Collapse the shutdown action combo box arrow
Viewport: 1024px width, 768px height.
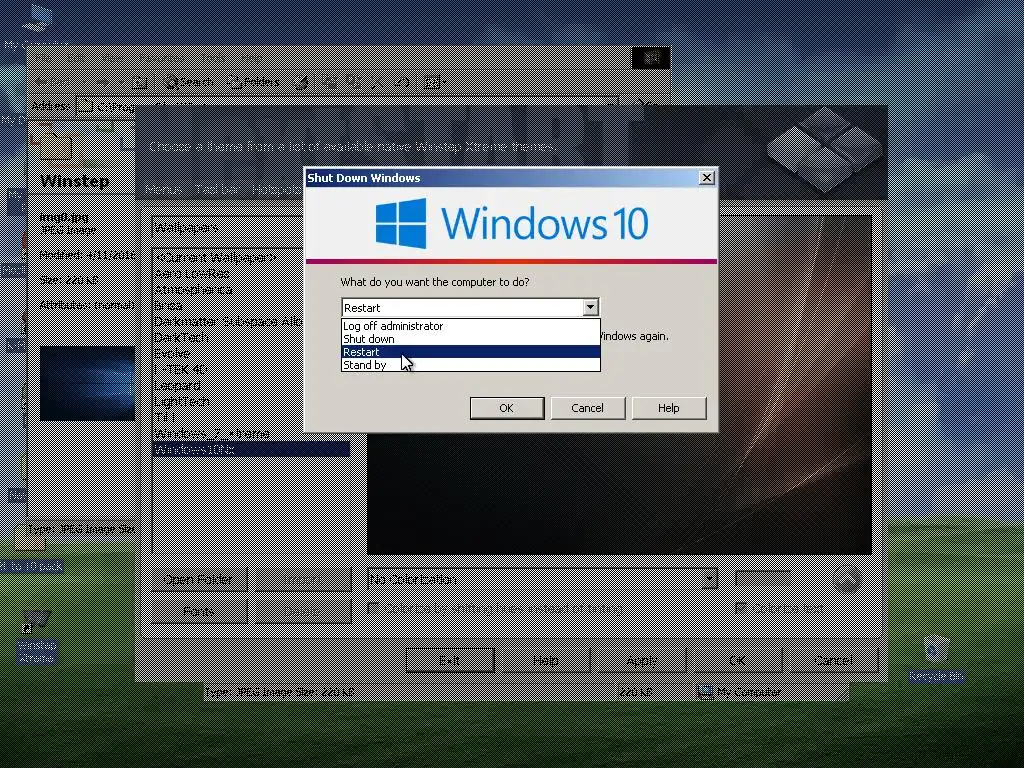pyautogui.click(x=590, y=307)
